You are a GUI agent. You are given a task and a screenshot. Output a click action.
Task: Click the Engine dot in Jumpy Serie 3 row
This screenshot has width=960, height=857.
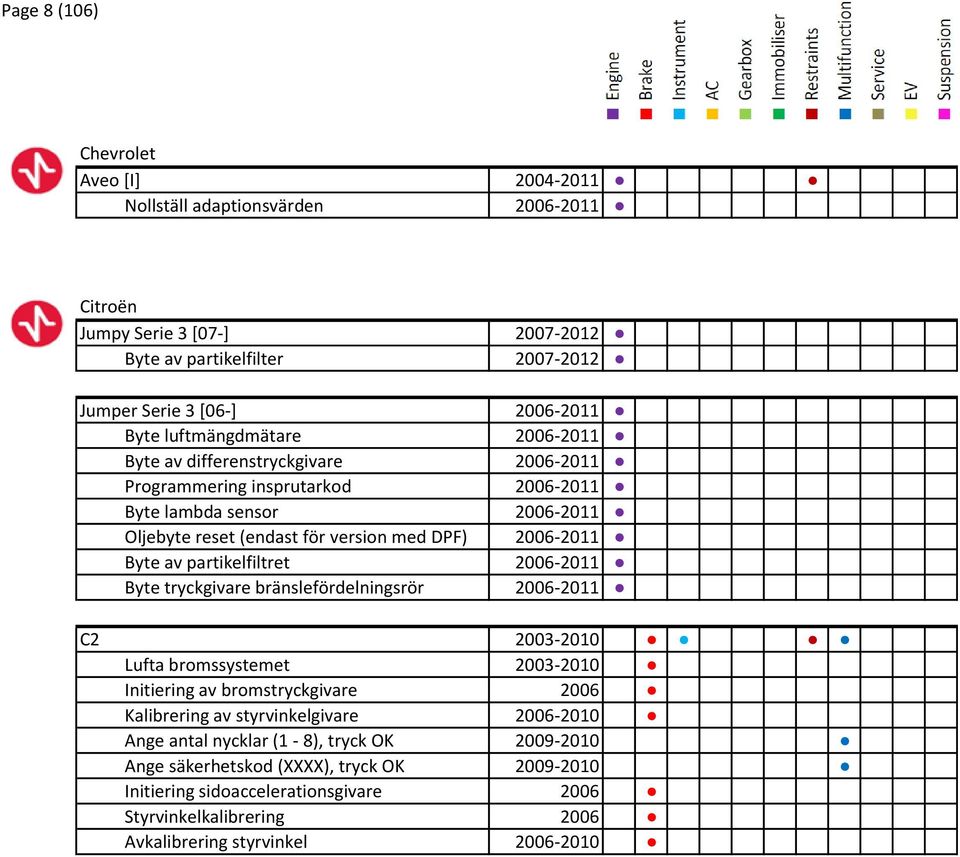click(x=620, y=334)
